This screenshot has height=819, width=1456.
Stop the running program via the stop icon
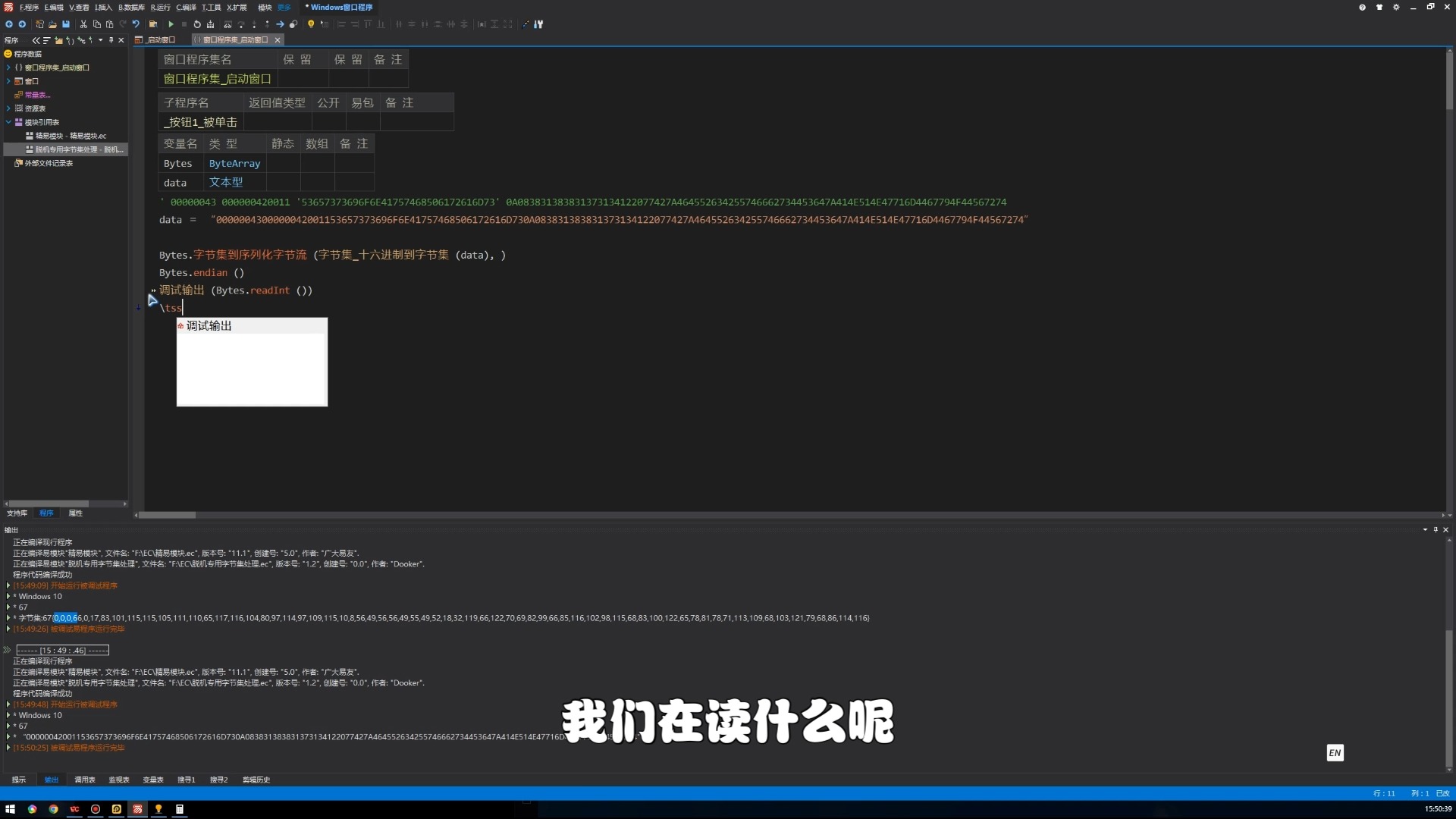pyautogui.click(x=184, y=24)
